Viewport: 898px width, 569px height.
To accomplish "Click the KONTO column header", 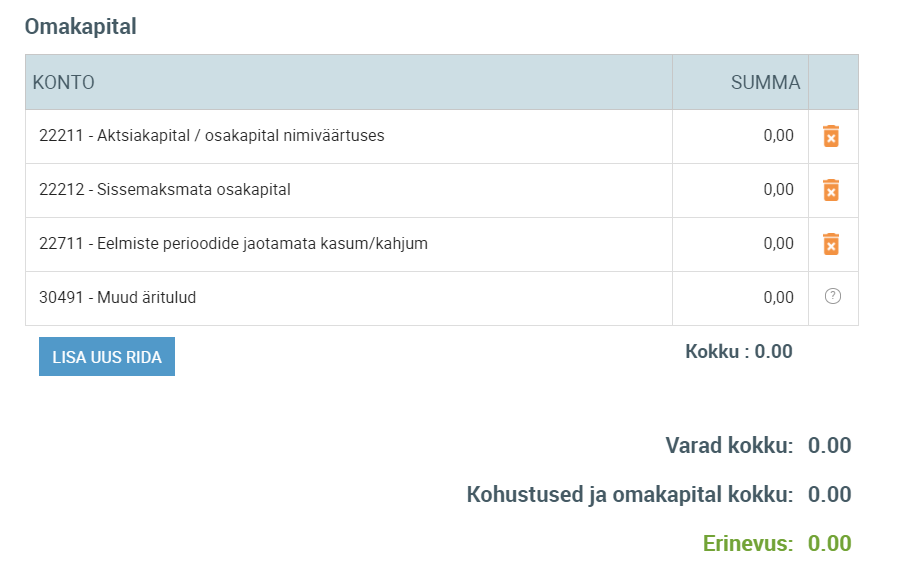I will 64,83.
